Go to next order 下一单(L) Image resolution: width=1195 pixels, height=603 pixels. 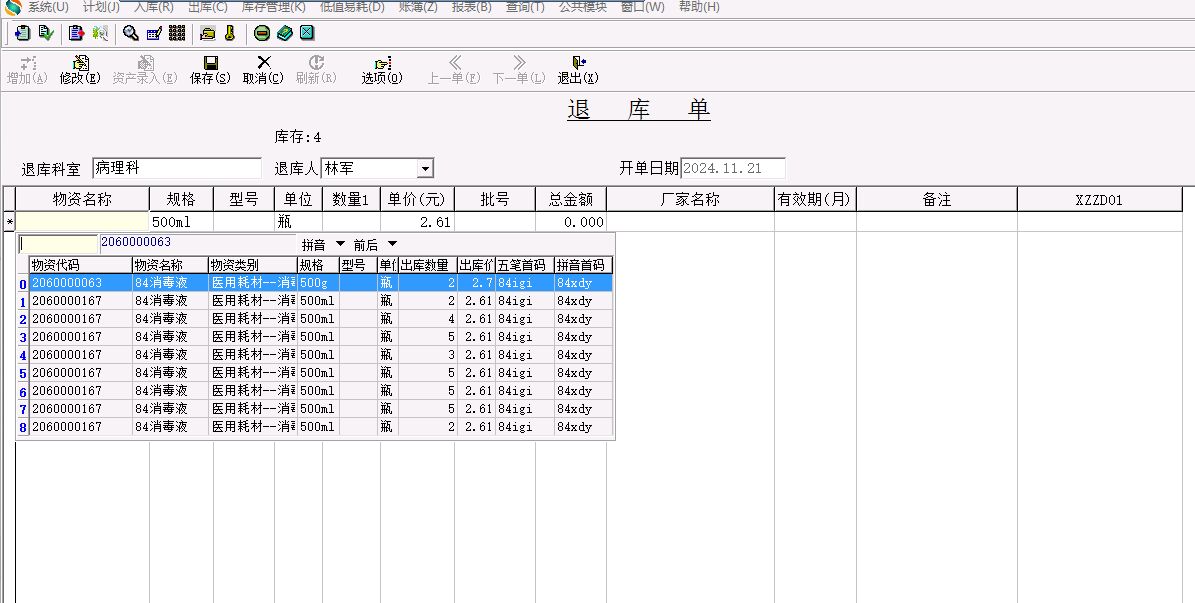click(519, 69)
